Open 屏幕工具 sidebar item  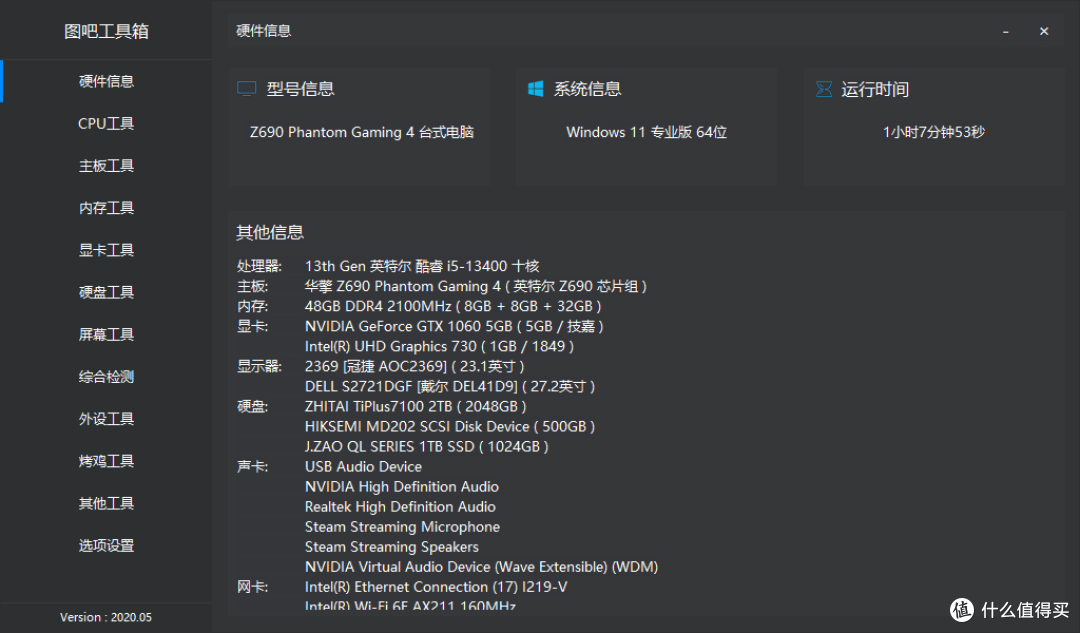click(x=106, y=334)
